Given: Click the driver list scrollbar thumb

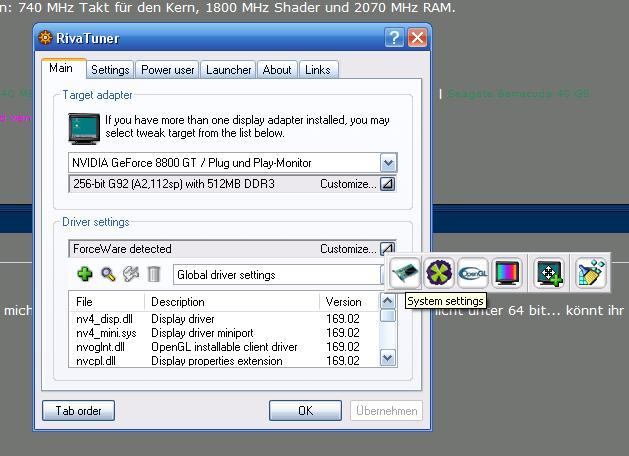Looking at the screenshot, I should [388, 316].
